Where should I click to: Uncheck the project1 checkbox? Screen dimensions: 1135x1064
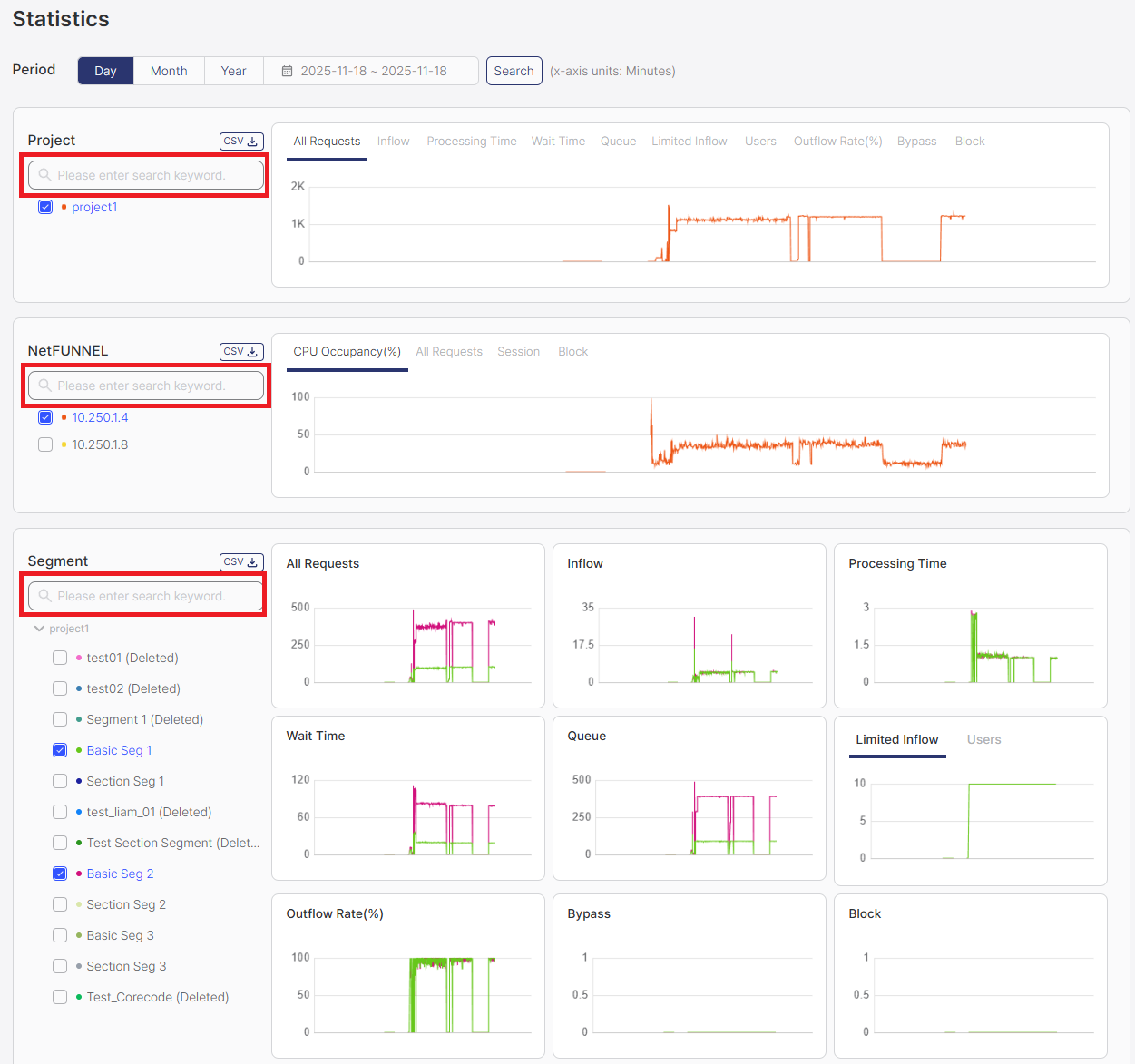[45, 208]
